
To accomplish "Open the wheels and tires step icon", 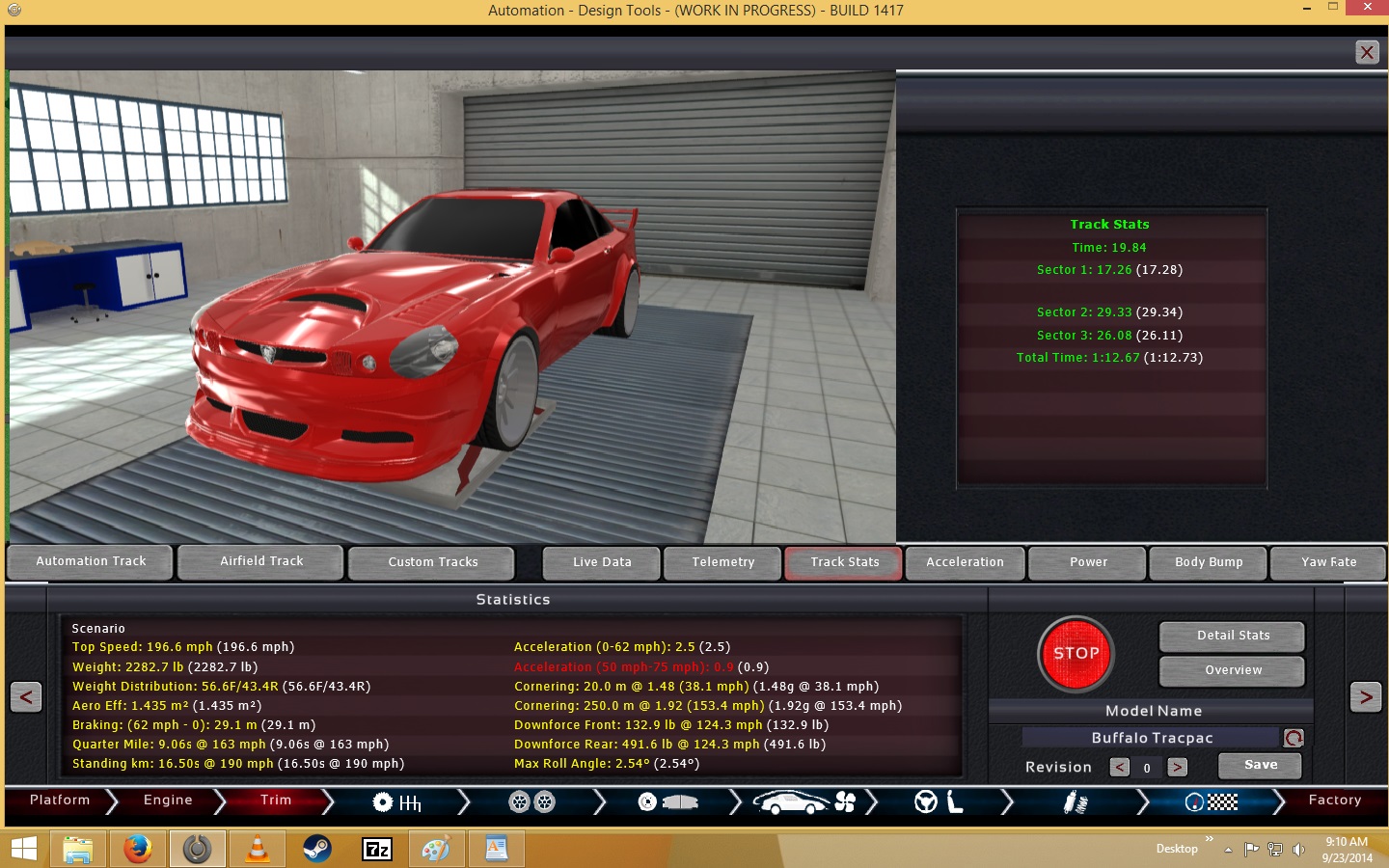I will (531, 802).
